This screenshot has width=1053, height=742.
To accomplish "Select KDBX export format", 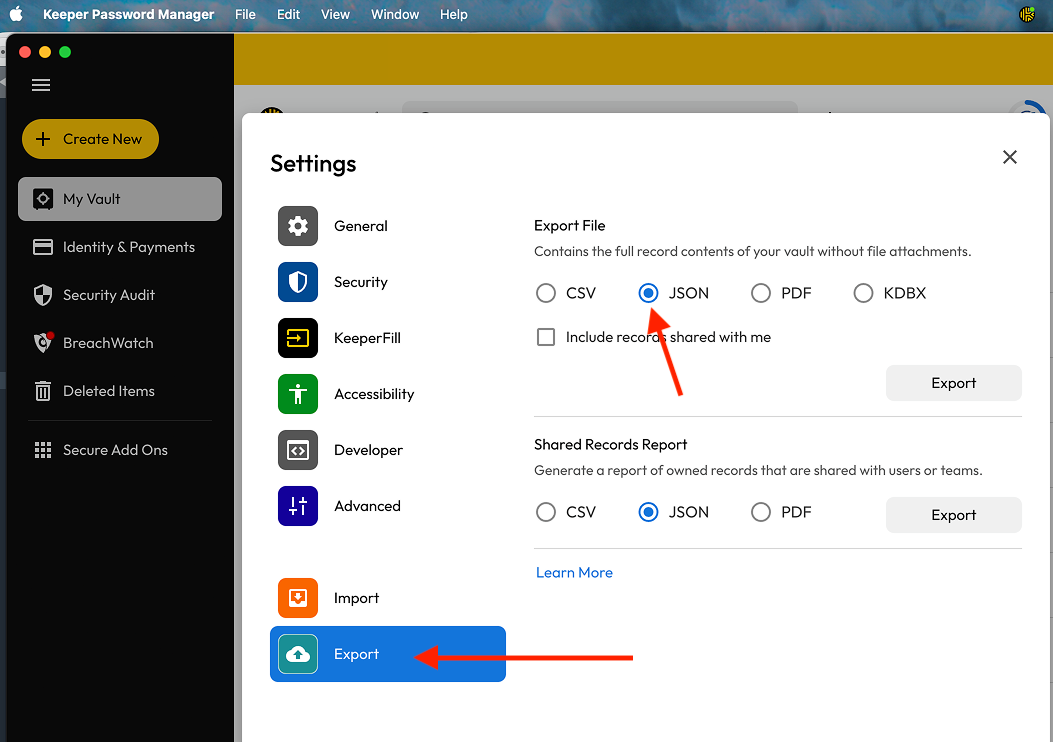I will [x=863, y=293].
